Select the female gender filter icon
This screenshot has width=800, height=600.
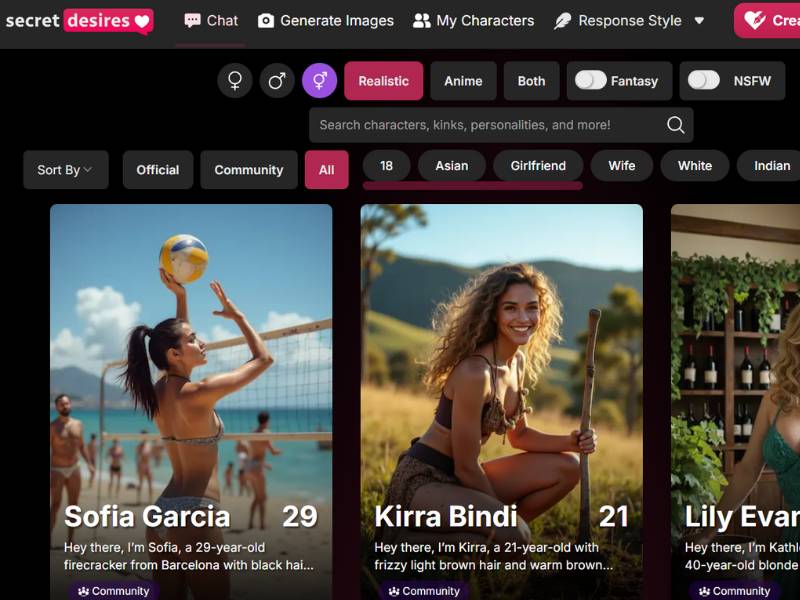(x=235, y=81)
